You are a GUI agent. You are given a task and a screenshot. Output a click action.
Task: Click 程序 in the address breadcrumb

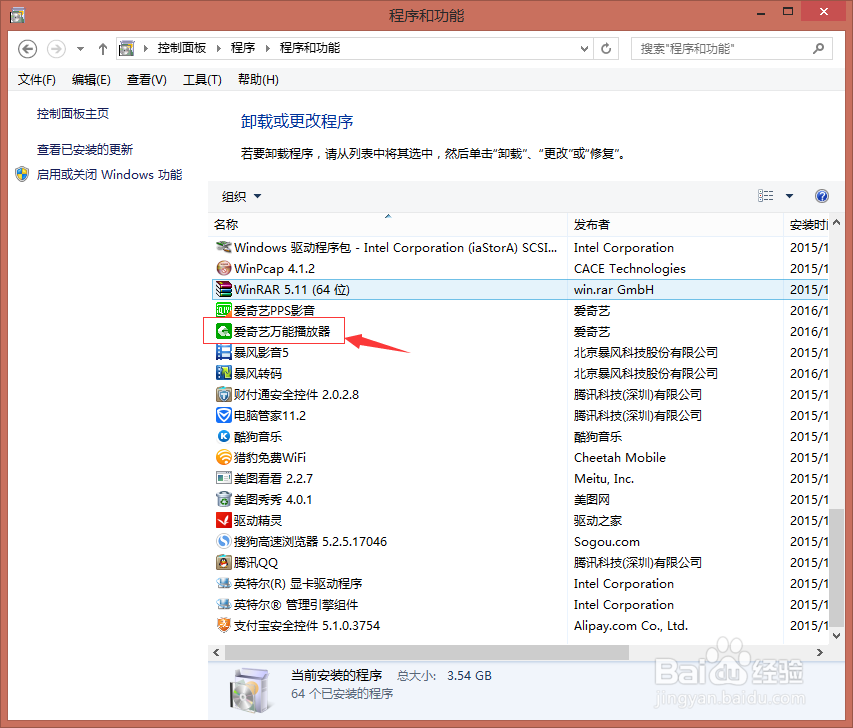243,48
